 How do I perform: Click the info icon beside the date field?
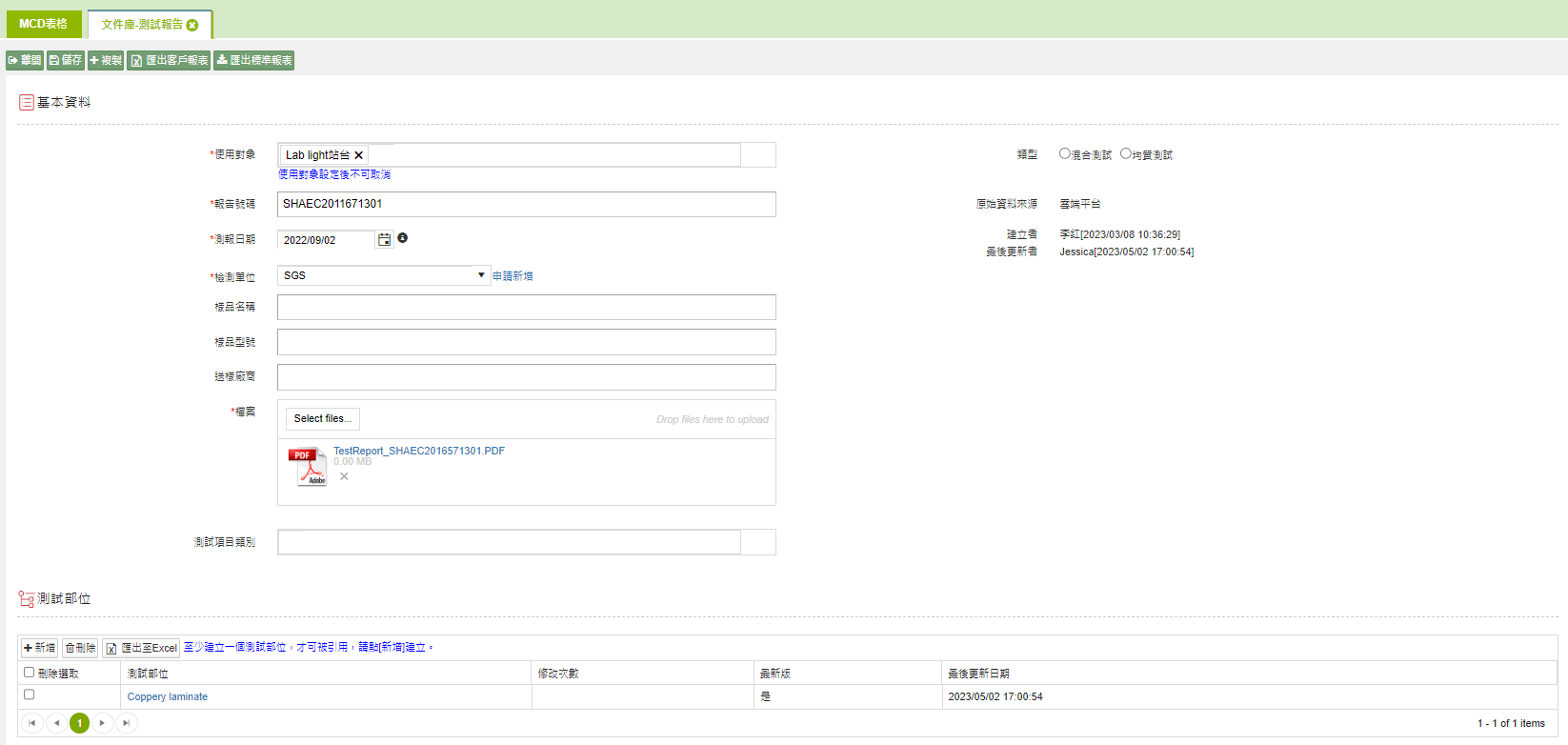403,238
